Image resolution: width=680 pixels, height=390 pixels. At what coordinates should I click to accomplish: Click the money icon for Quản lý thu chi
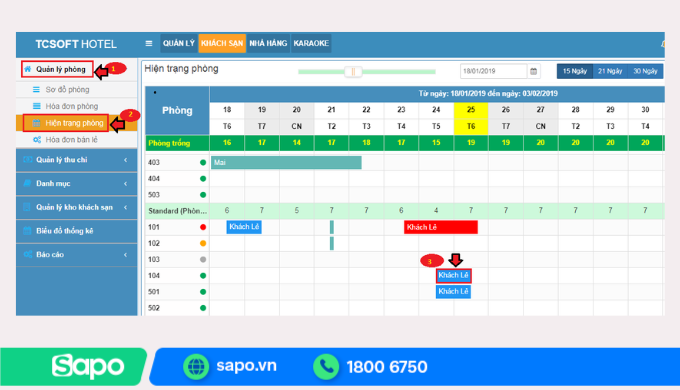27,160
